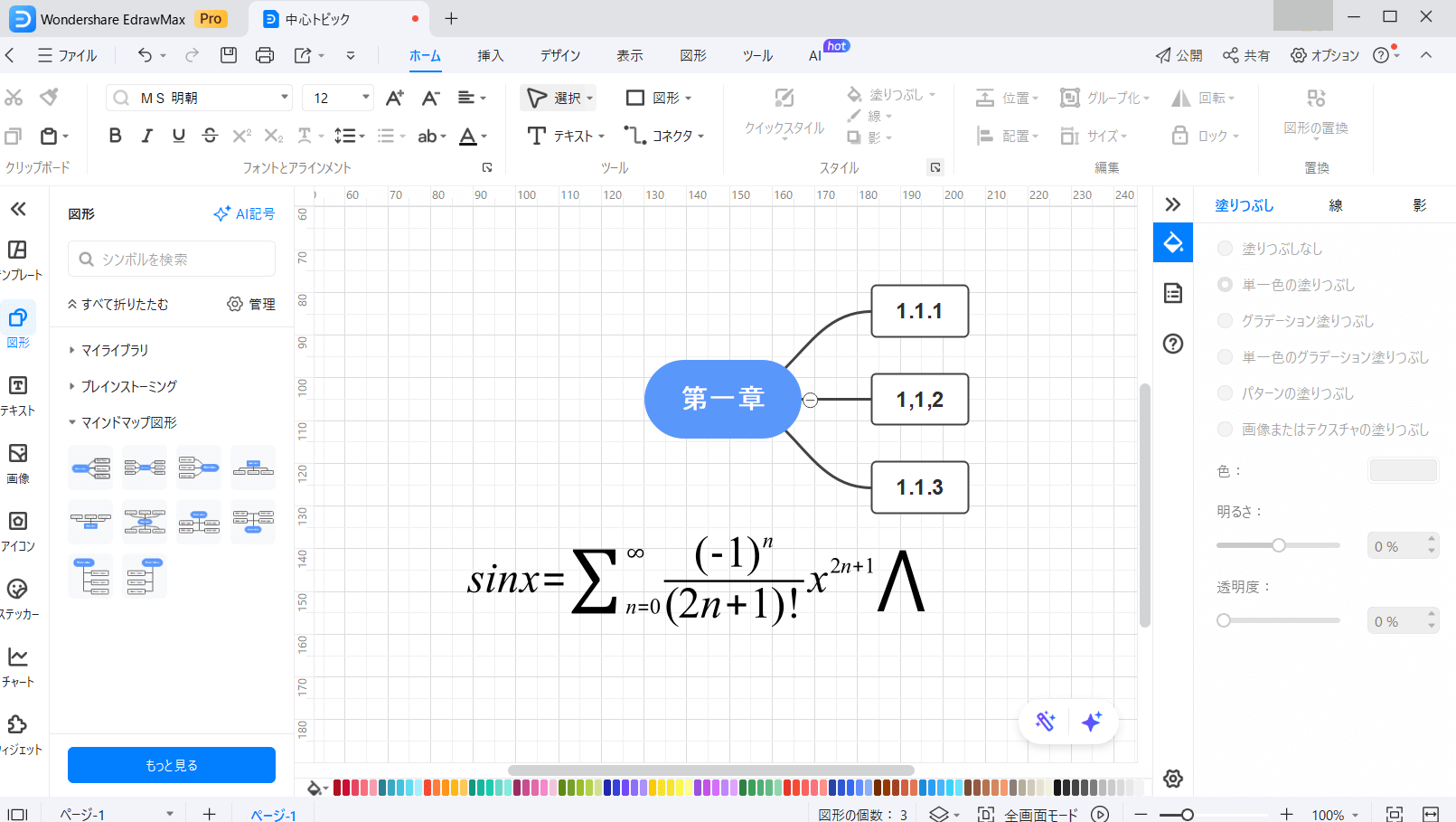Click the もっと見る button
The height and width of the screenshot is (822, 1456).
click(x=172, y=765)
